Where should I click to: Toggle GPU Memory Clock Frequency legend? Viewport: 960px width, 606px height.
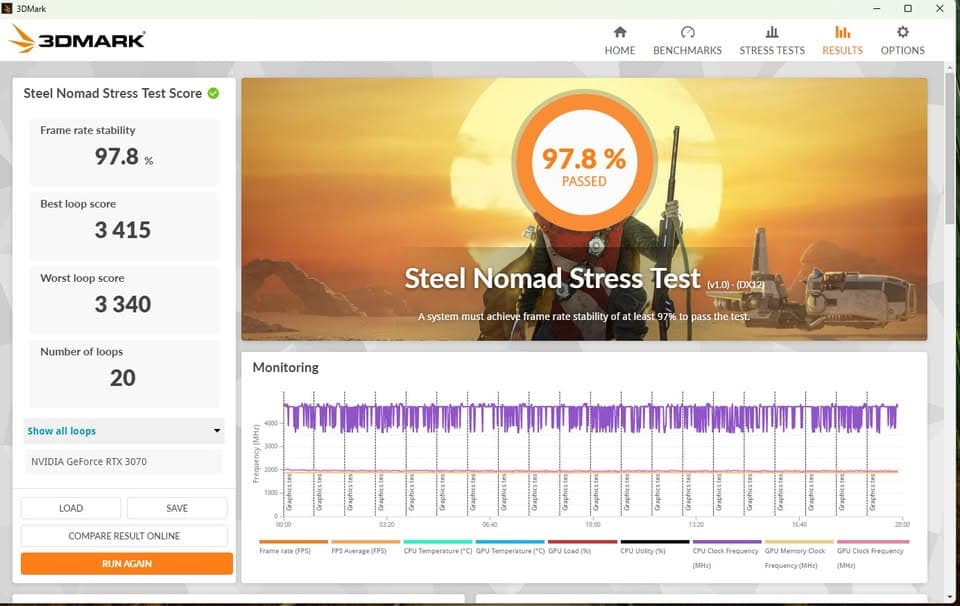tap(798, 555)
